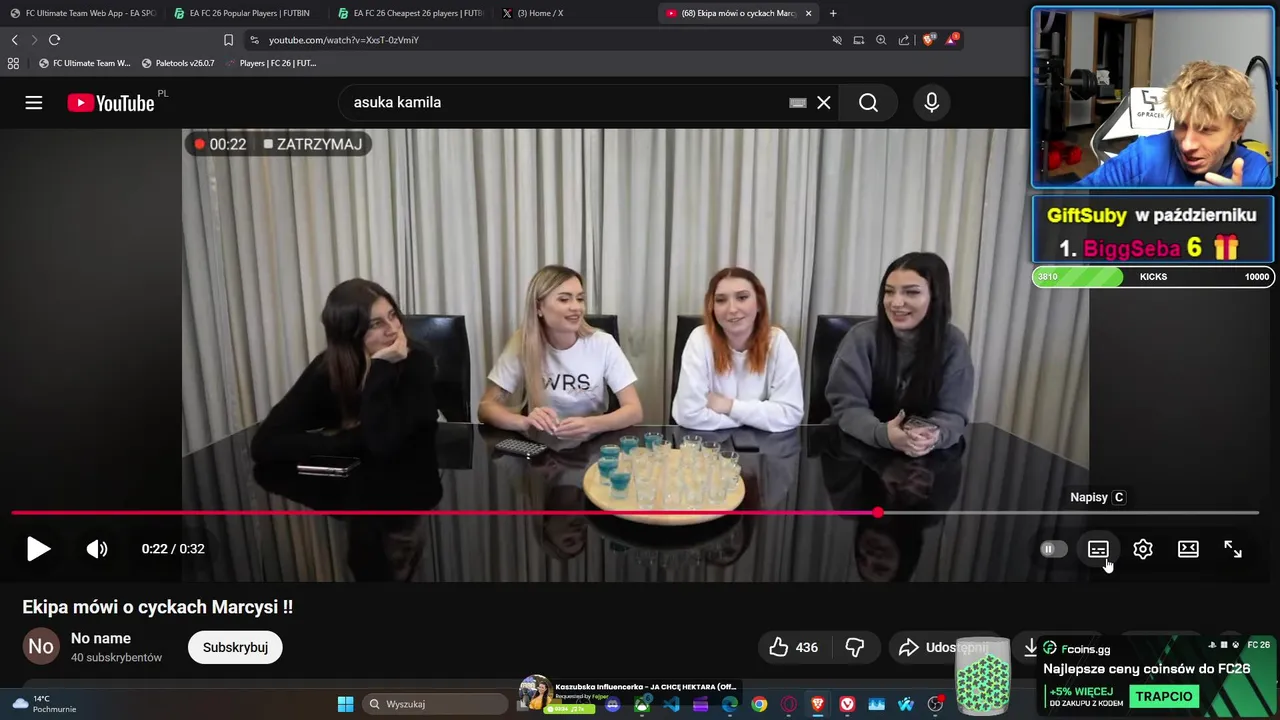
Task: Open Vivaldi browser from the taskbar
Action: tap(847, 704)
